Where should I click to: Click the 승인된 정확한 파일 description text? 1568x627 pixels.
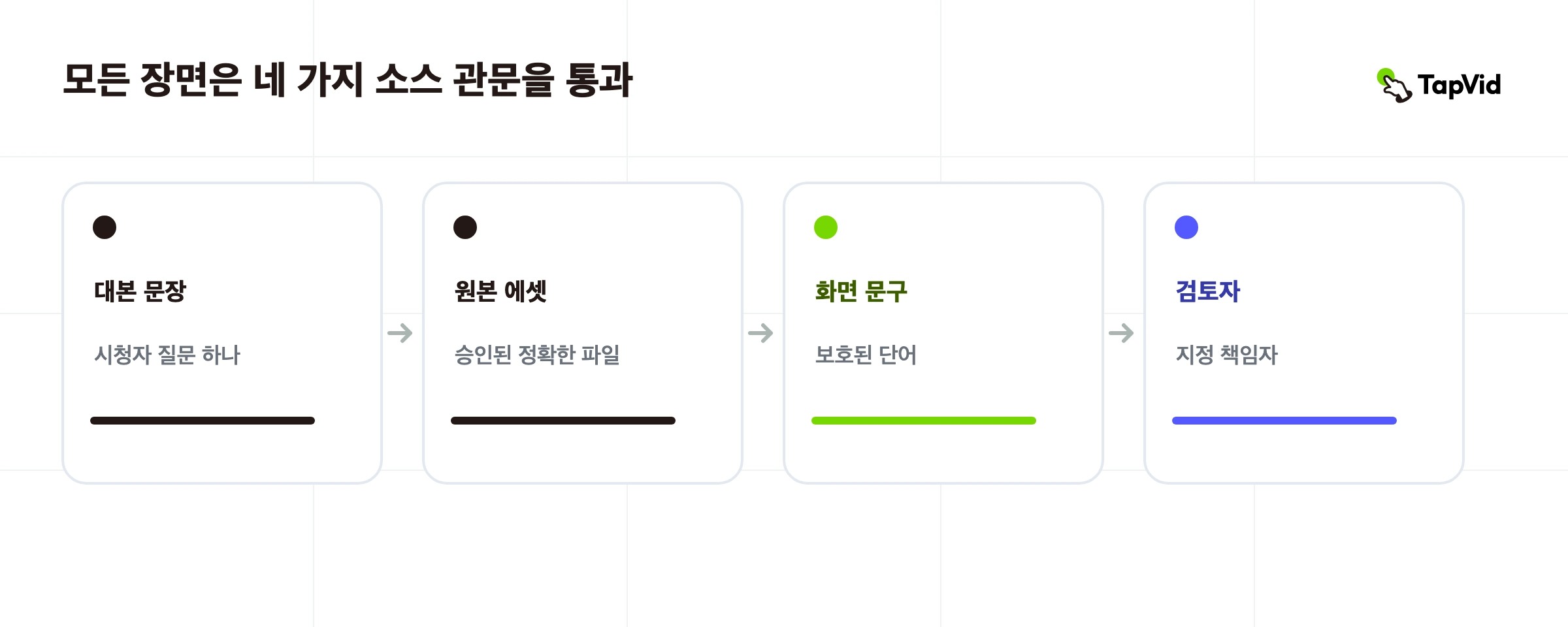pos(537,355)
